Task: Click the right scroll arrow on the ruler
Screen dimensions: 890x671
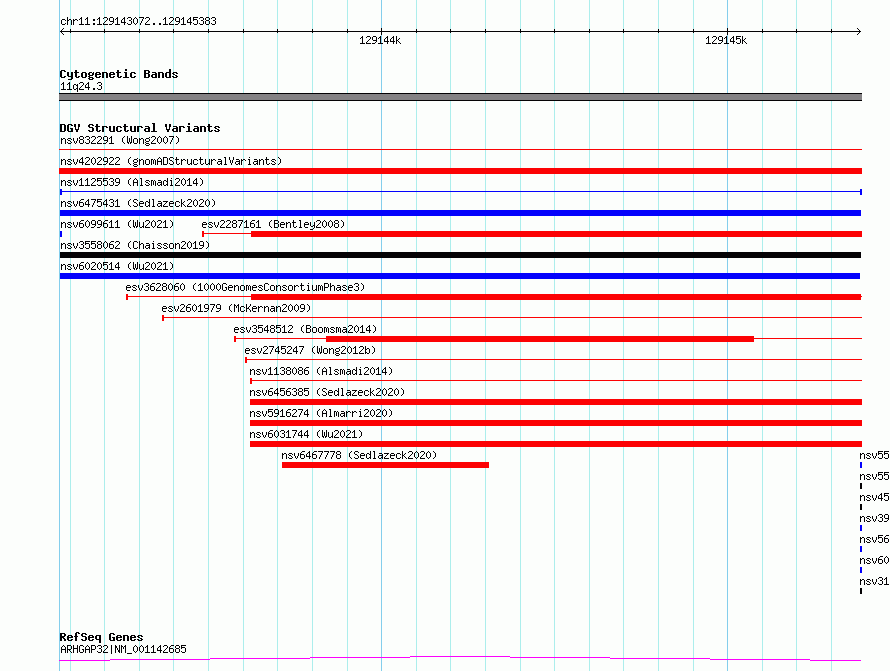Action: coord(859,31)
